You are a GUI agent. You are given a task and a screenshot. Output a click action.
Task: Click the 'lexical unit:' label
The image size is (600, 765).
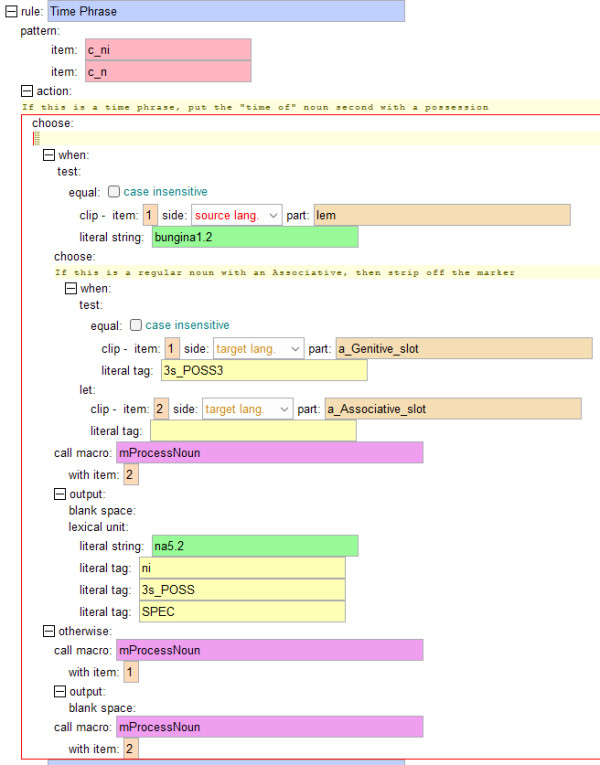98,527
